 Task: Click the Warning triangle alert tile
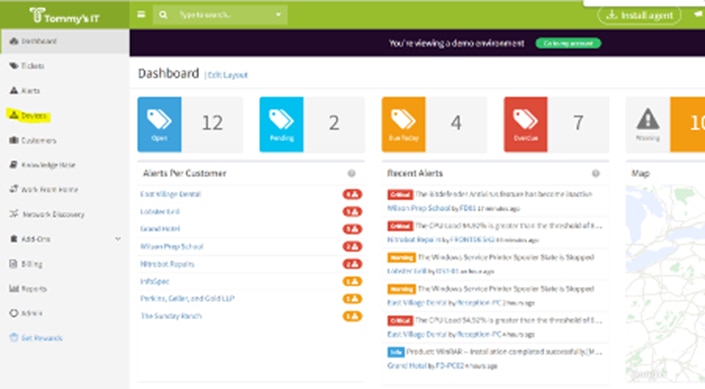(648, 124)
